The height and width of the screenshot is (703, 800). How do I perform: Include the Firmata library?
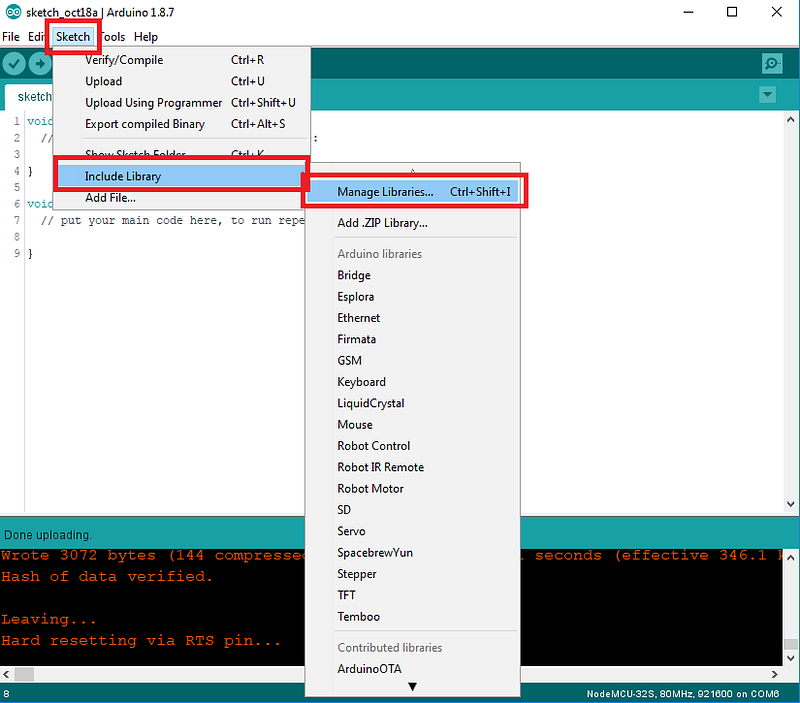pos(412,339)
